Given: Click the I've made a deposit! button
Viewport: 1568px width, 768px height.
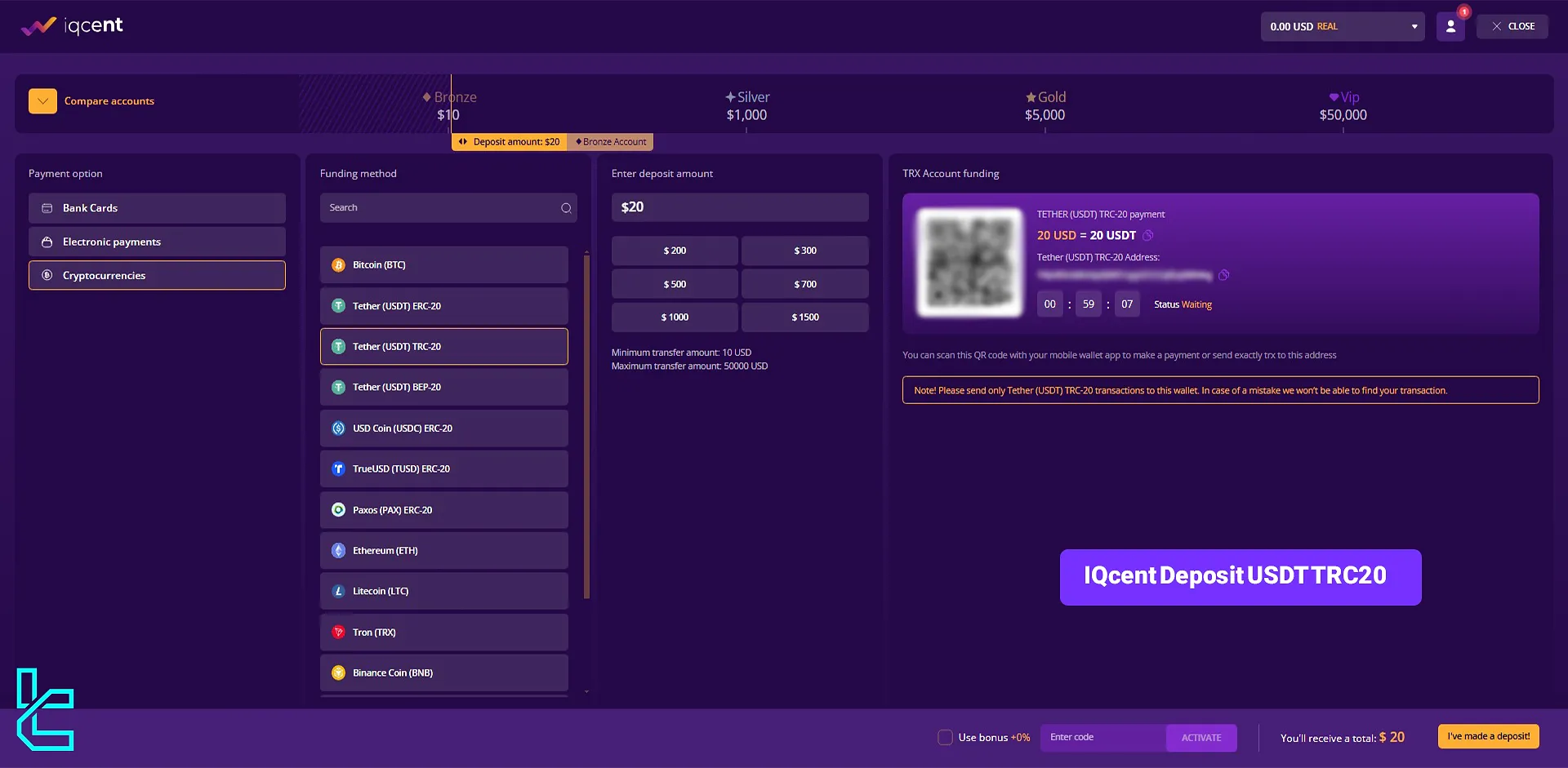Looking at the screenshot, I should click(x=1489, y=736).
